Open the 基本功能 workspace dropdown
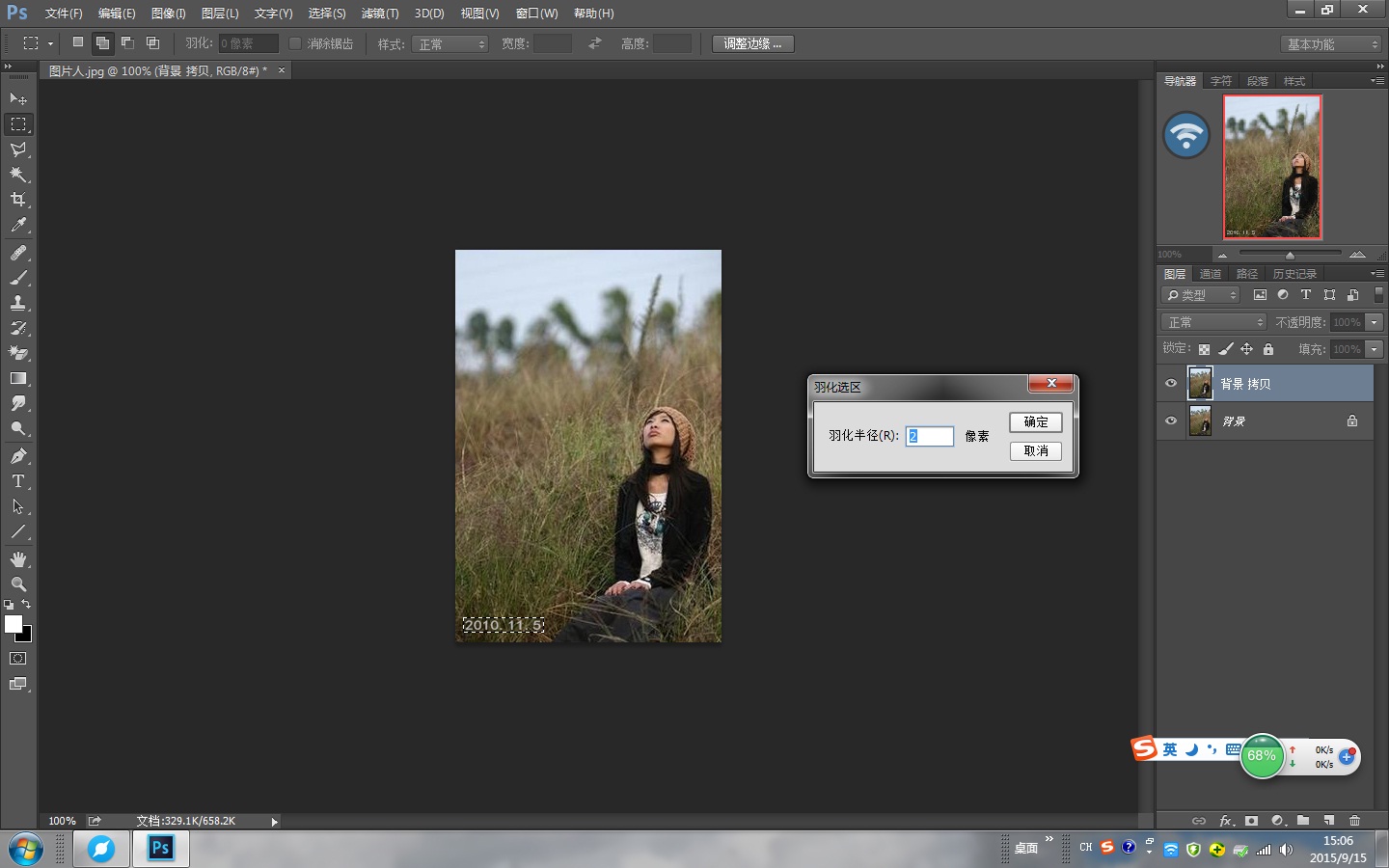This screenshot has width=1389, height=868. 1332,44
